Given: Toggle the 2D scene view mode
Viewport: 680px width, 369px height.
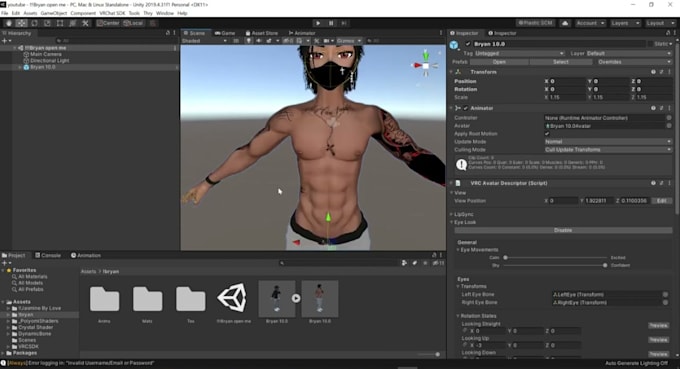Looking at the screenshot, I should tap(236, 41).
